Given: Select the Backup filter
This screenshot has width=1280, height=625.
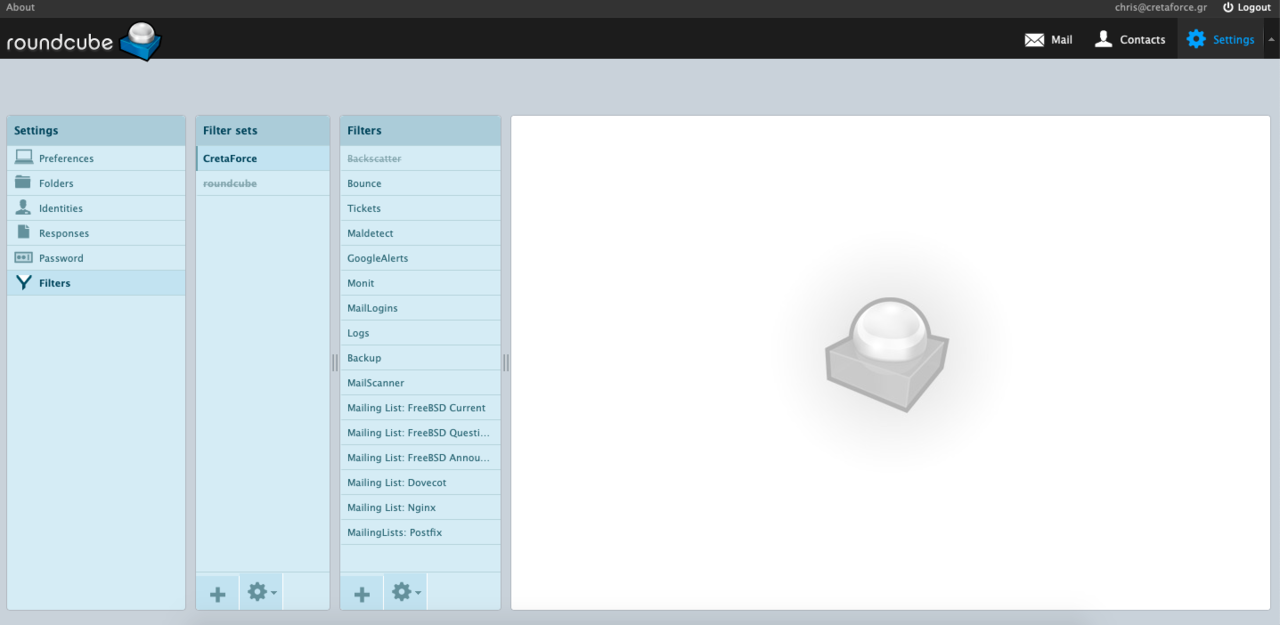Looking at the screenshot, I should (x=420, y=358).
